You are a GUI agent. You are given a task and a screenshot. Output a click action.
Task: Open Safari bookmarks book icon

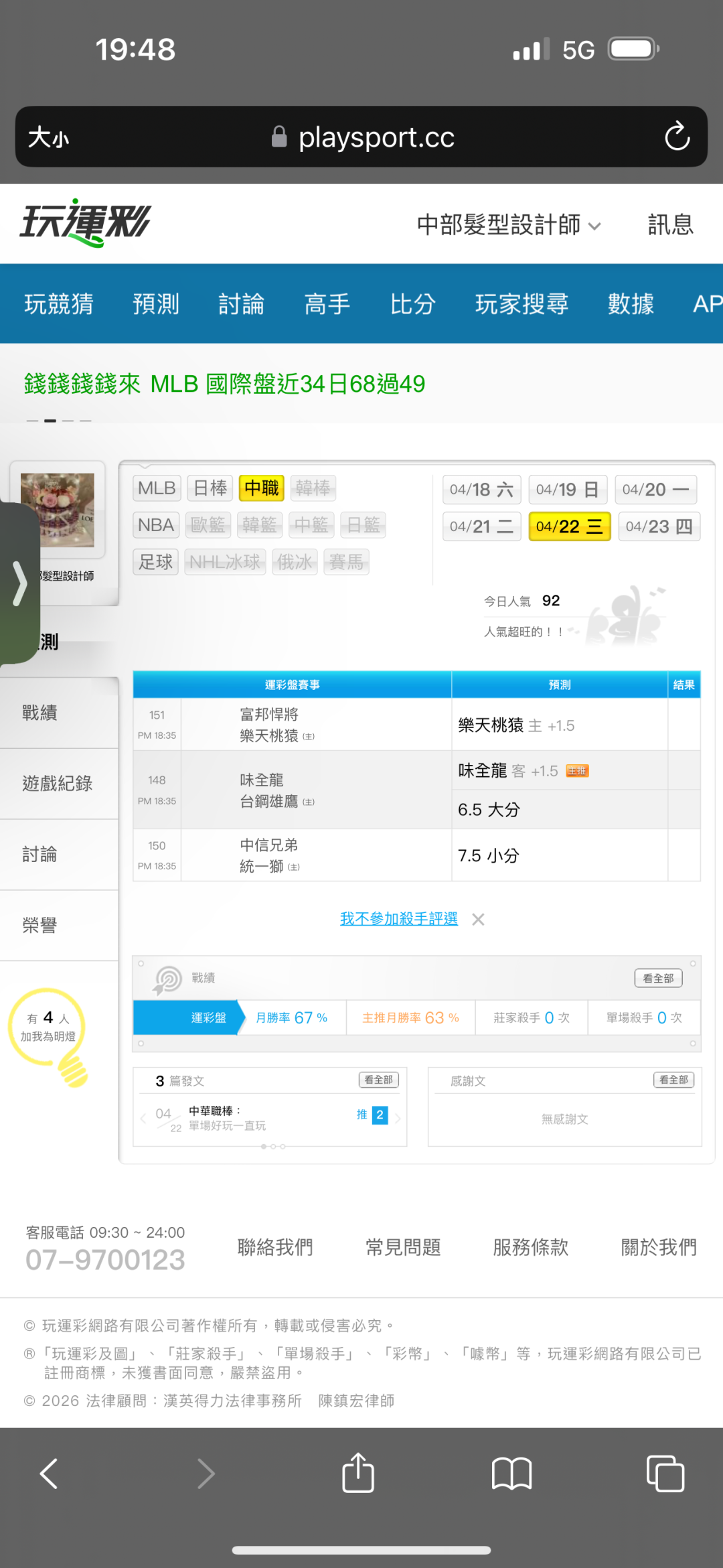coord(511,1474)
